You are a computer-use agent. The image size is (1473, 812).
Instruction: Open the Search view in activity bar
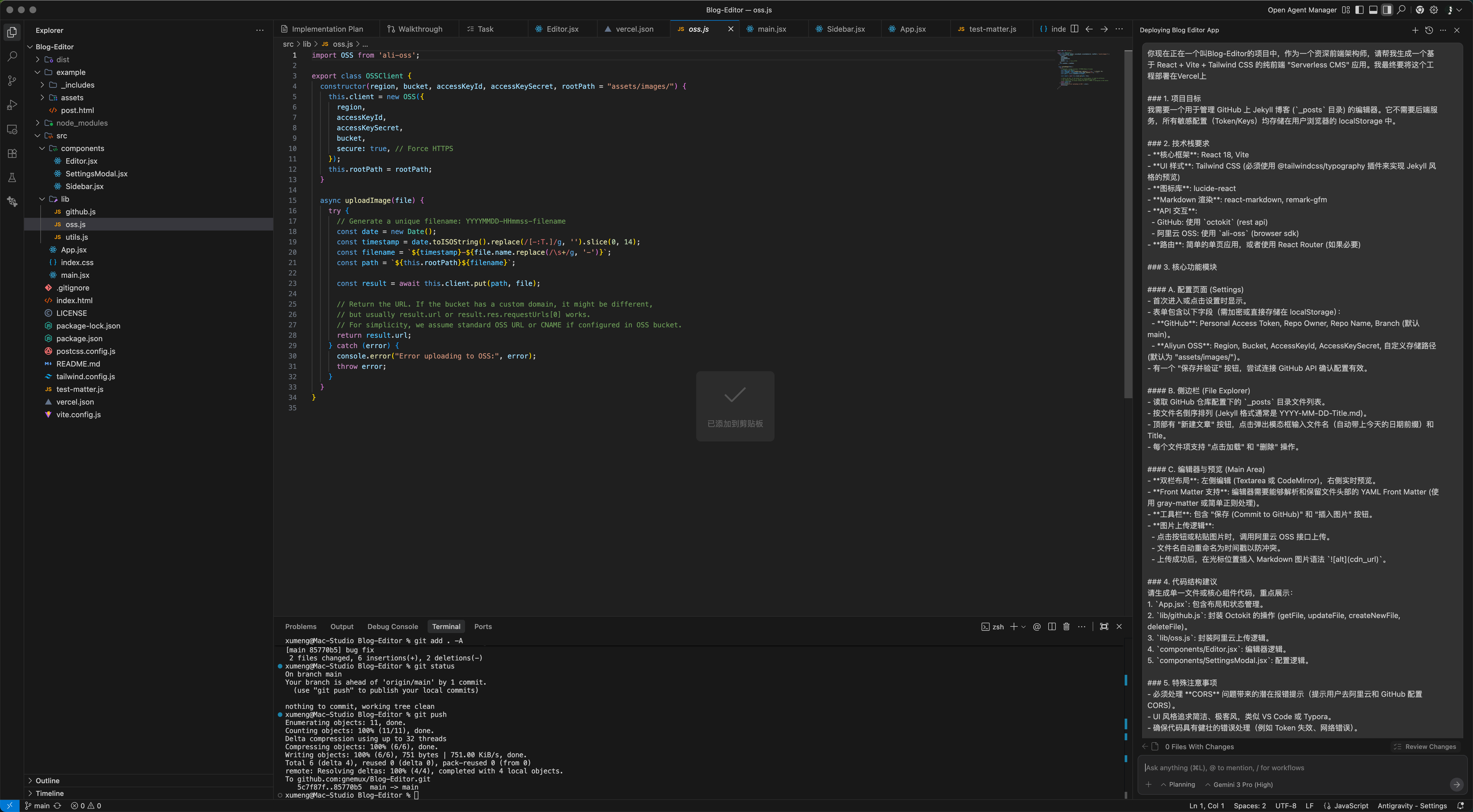tap(12, 56)
